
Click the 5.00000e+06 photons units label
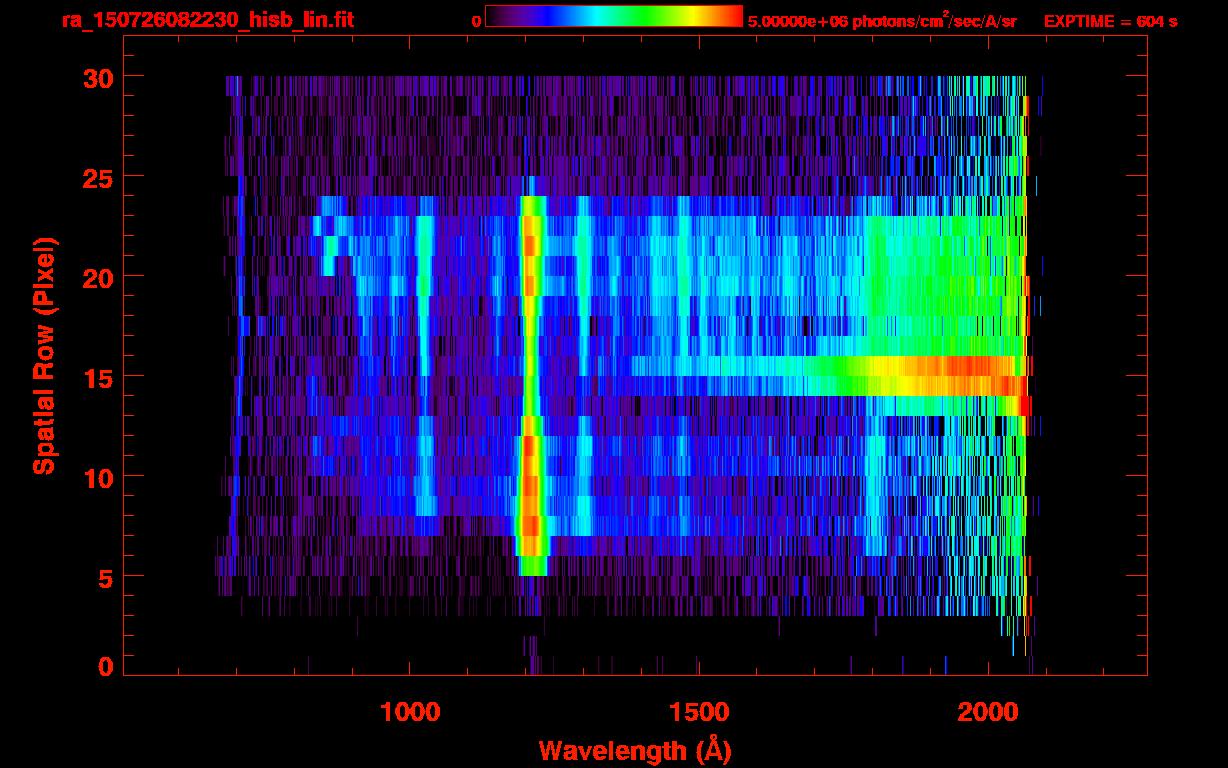point(881,21)
